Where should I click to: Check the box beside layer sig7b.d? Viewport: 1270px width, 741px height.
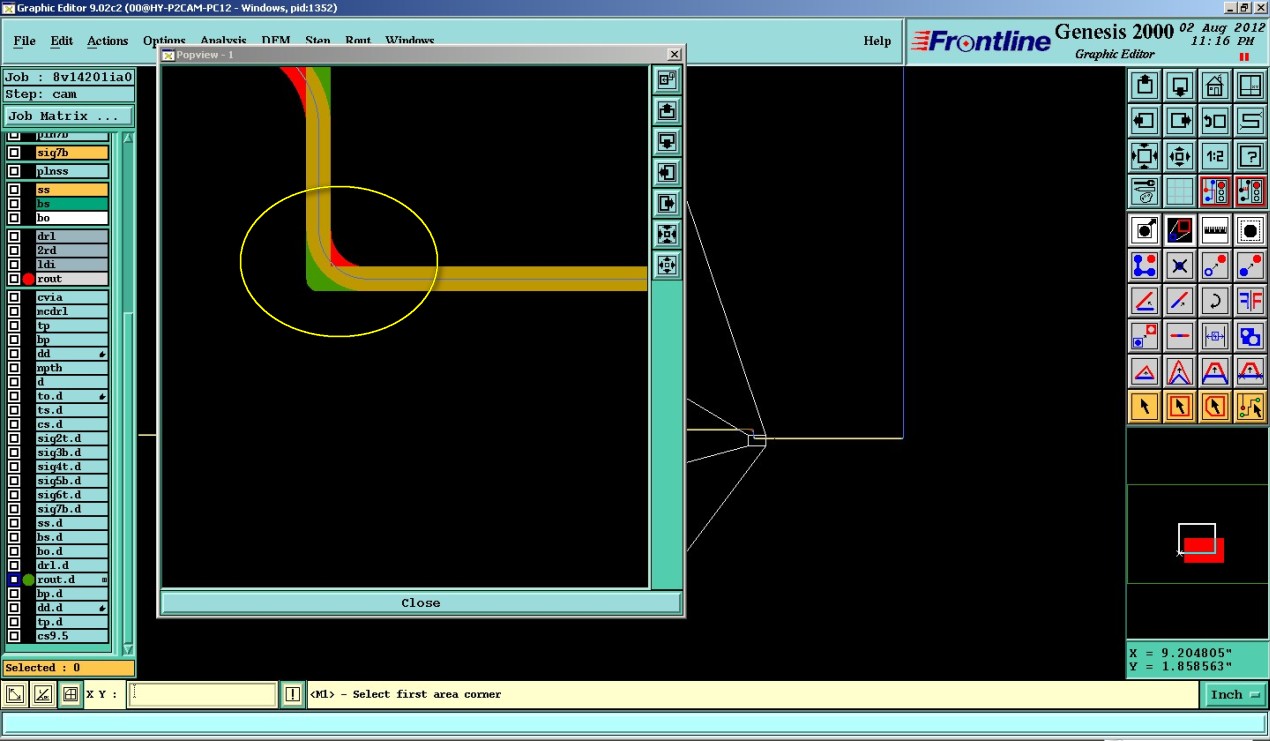coord(14,509)
